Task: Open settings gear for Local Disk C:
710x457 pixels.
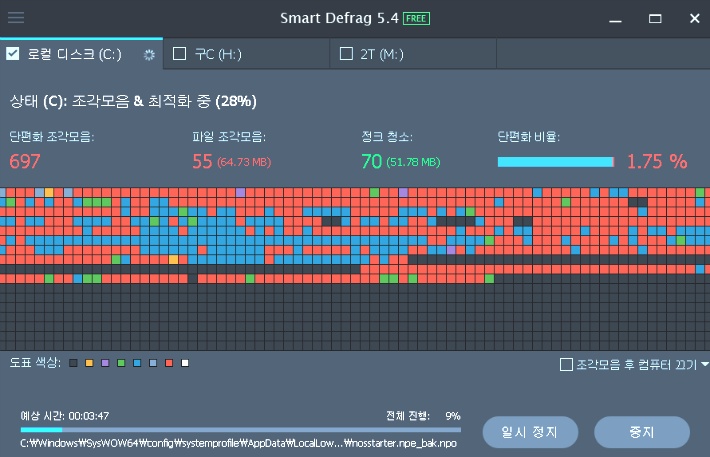Action: coord(149,55)
